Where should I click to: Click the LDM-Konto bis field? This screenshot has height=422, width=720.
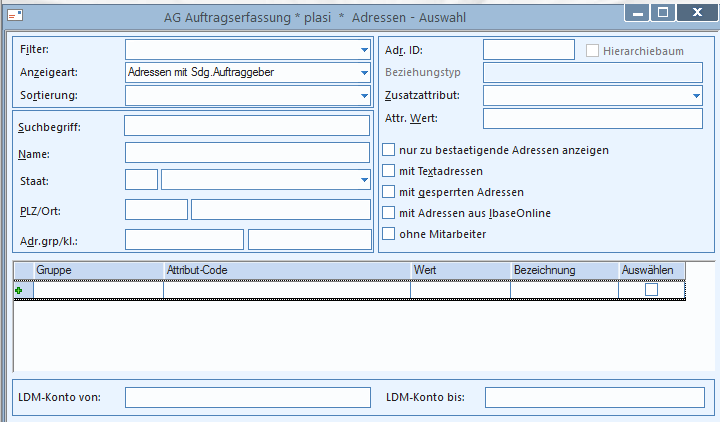[x=595, y=398]
